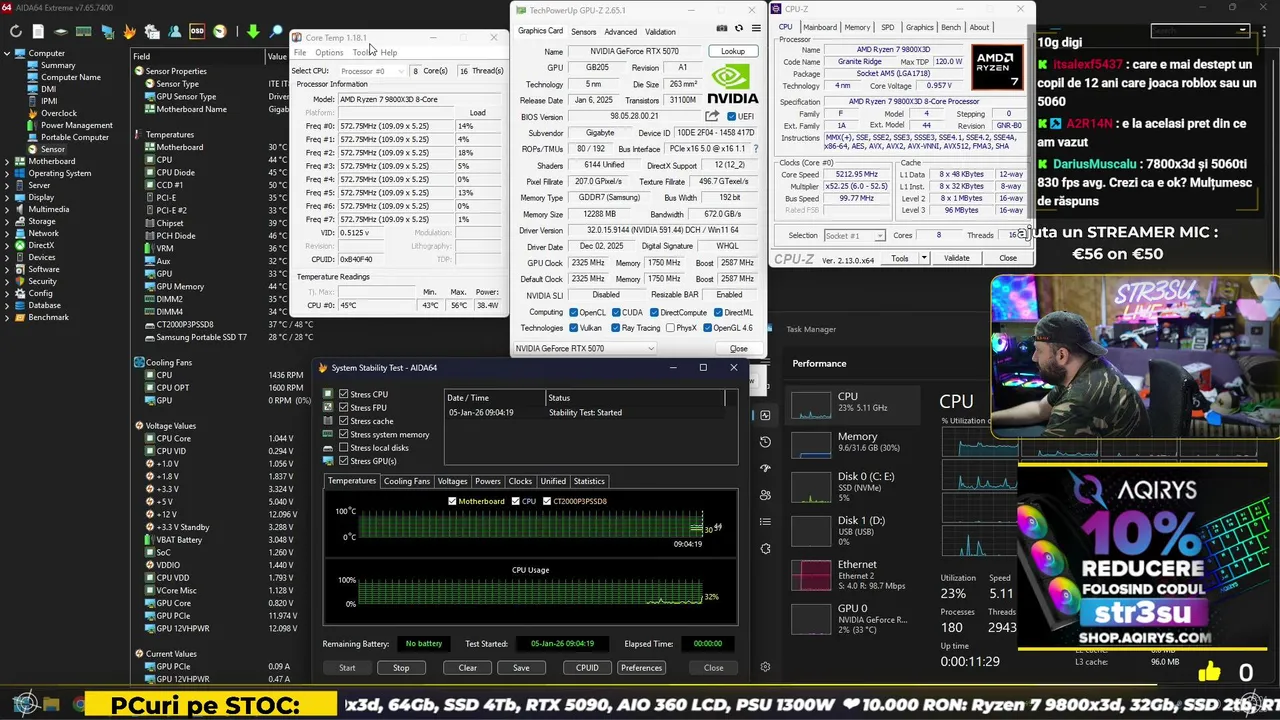
Task: Refresh GPU-Z data with refresh icon
Action: 739,28
